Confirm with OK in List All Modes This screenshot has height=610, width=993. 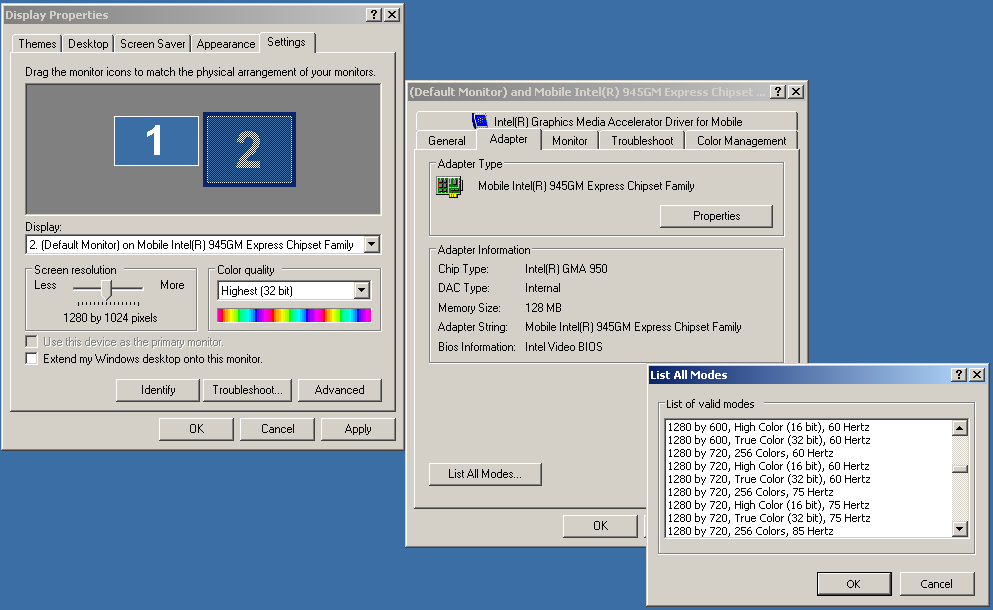pyautogui.click(x=854, y=584)
